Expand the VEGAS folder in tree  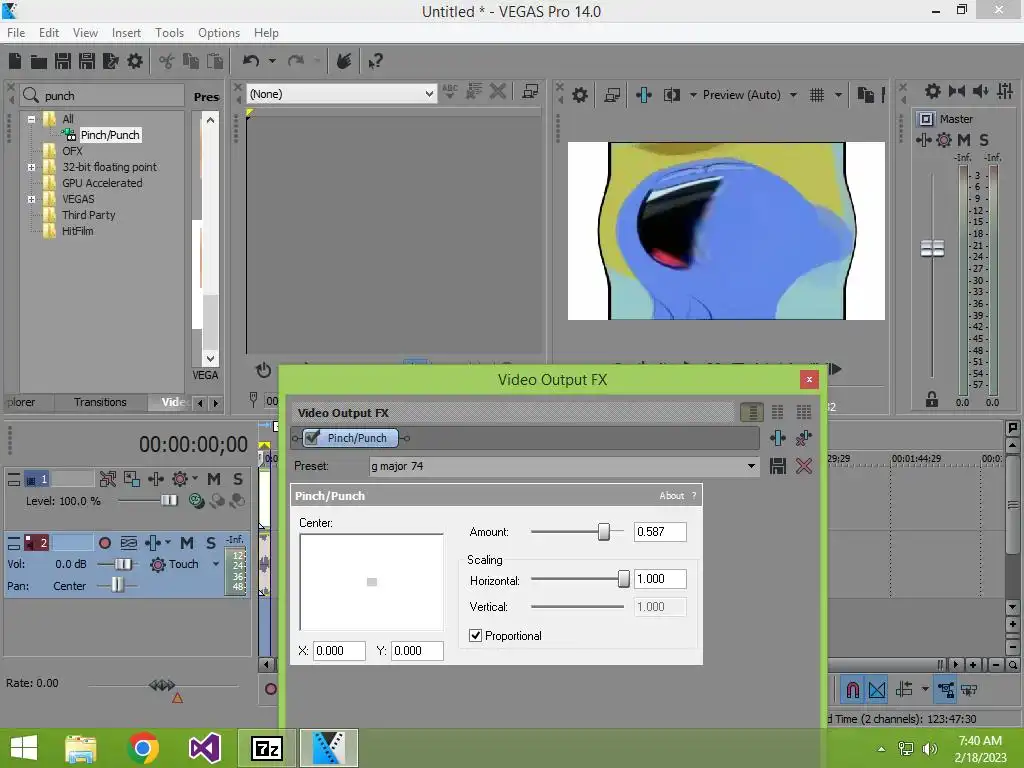[x=31, y=200]
